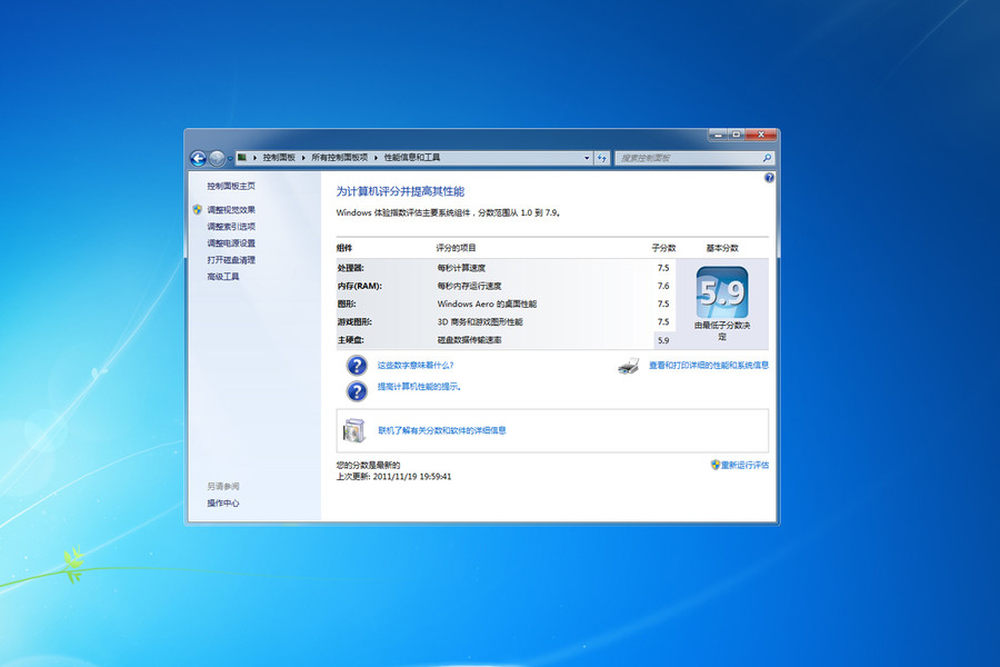The image size is (1000, 667).
Task: Click shield icon beside 重新运行评估
Action: pyautogui.click(x=715, y=465)
